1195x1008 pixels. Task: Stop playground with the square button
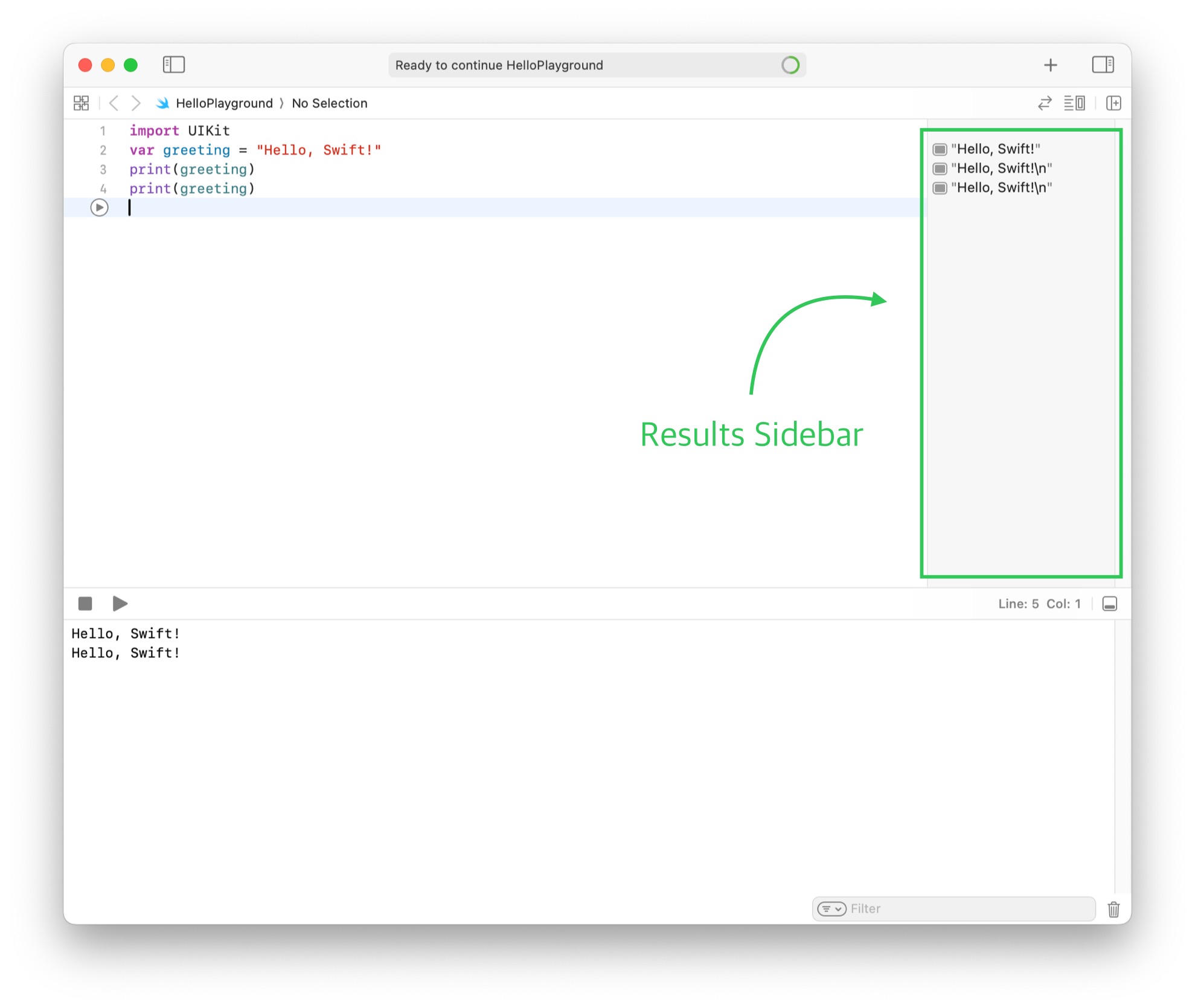tap(85, 604)
